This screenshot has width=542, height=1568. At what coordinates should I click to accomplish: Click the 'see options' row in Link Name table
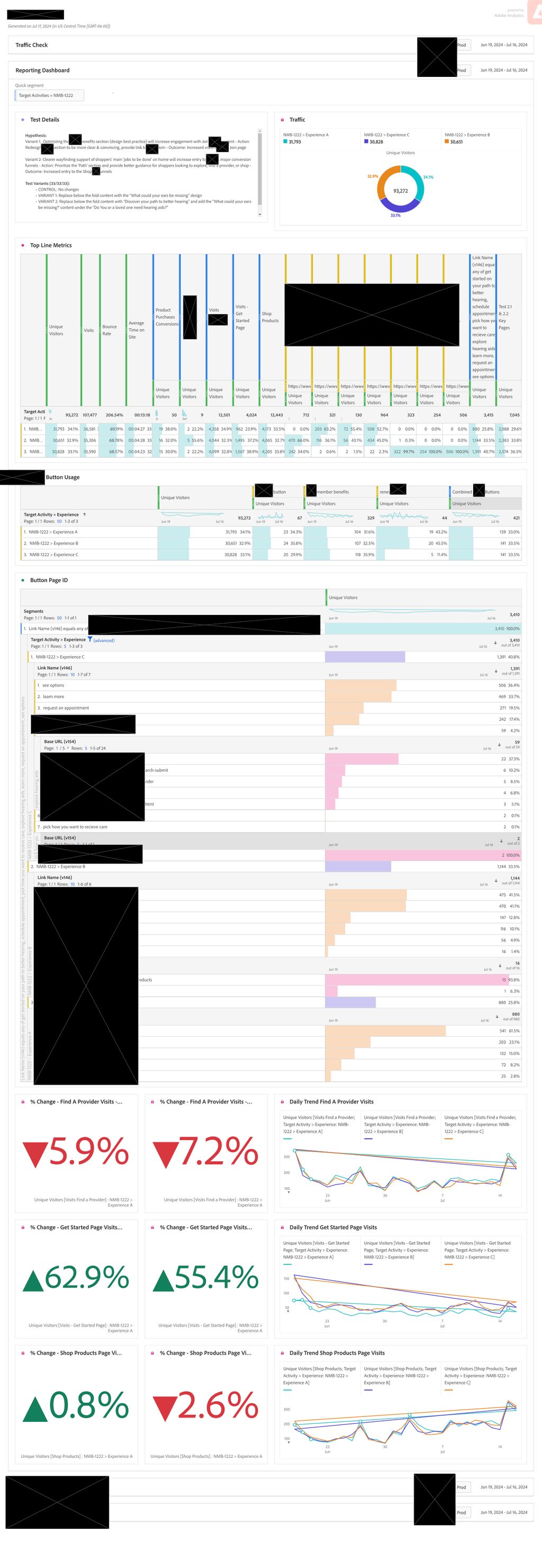[x=53, y=685]
